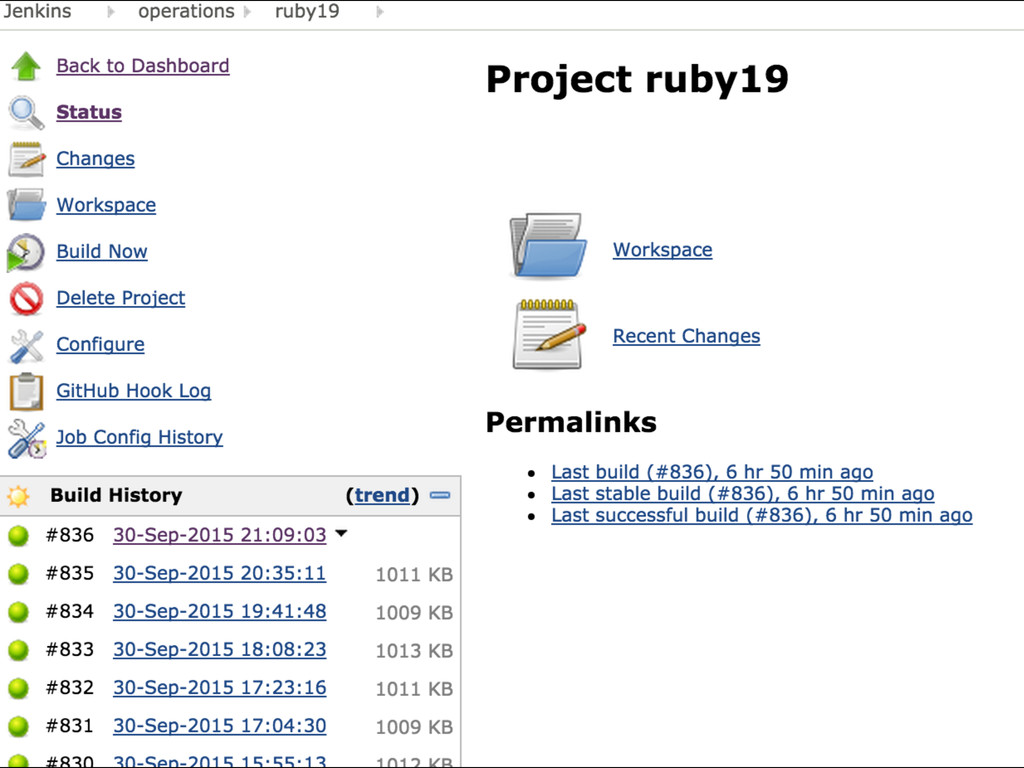Click the Configure tools icon

pos(26,345)
